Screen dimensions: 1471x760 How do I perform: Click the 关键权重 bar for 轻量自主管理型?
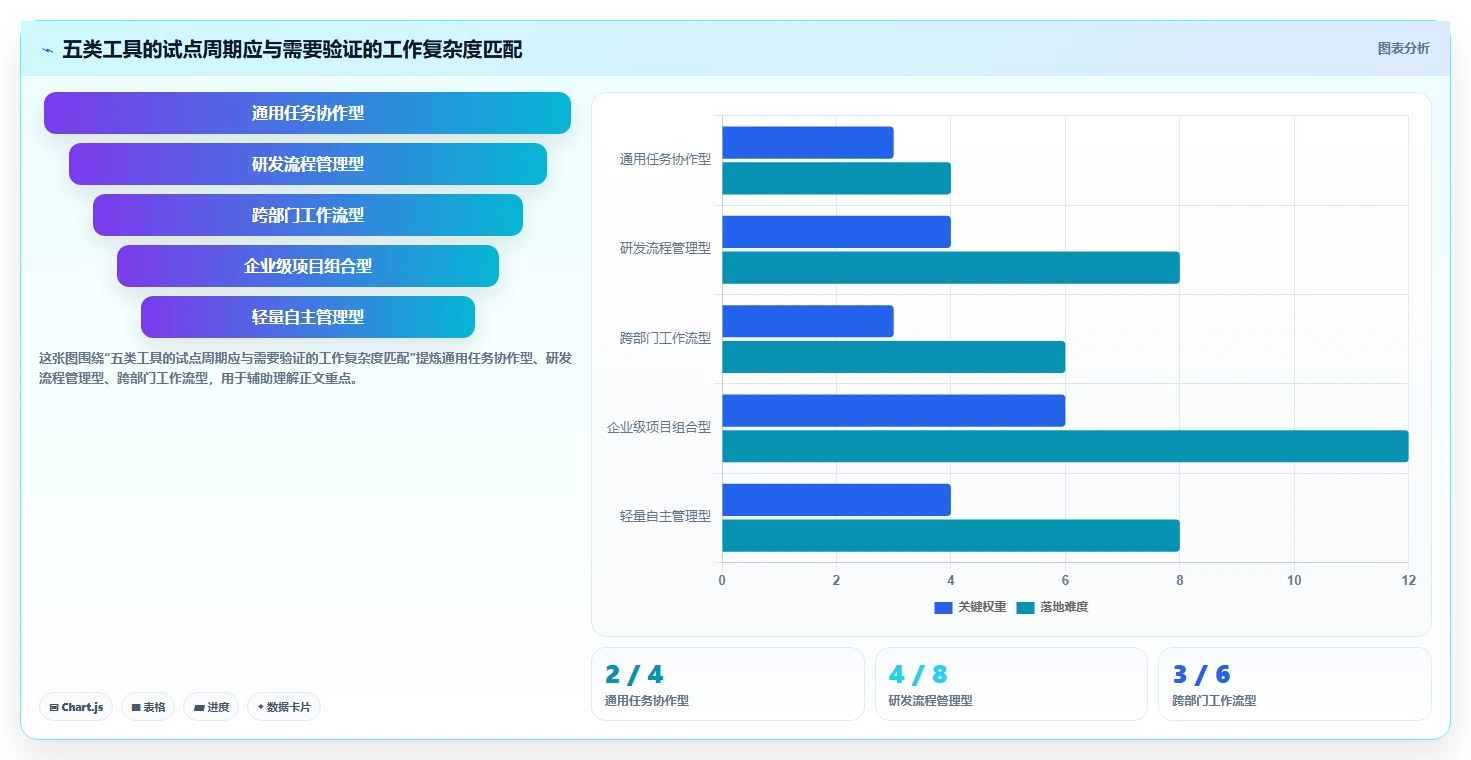point(836,500)
